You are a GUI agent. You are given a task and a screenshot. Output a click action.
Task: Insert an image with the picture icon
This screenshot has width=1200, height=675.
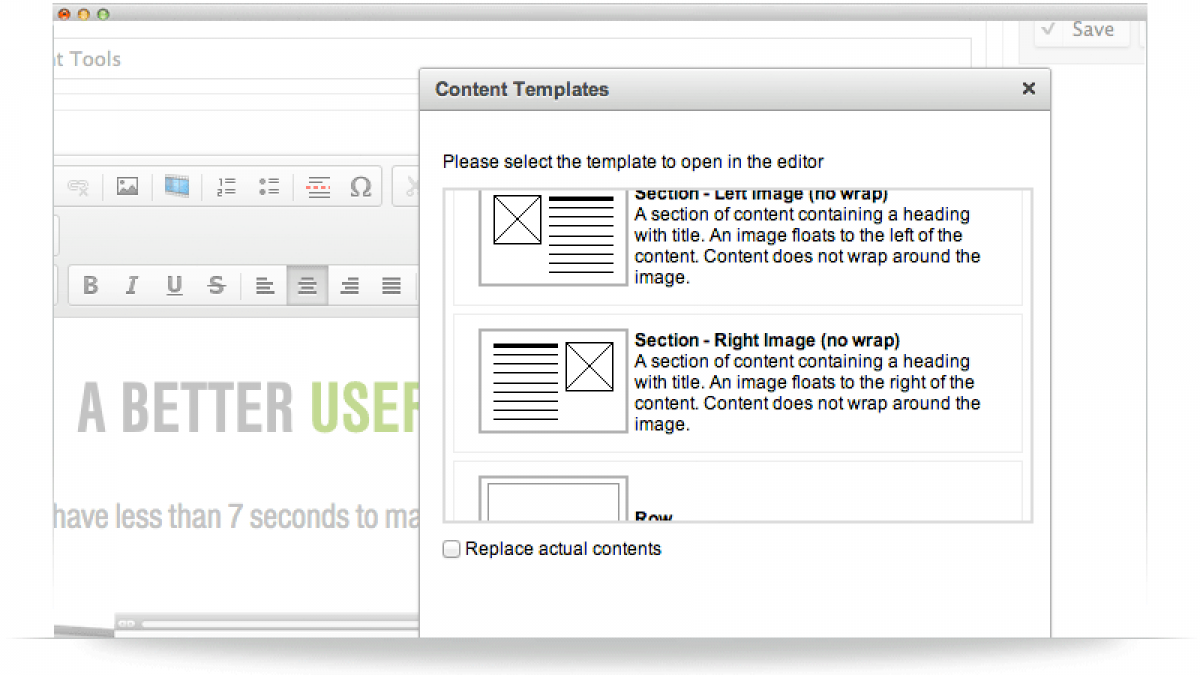pos(127,186)
